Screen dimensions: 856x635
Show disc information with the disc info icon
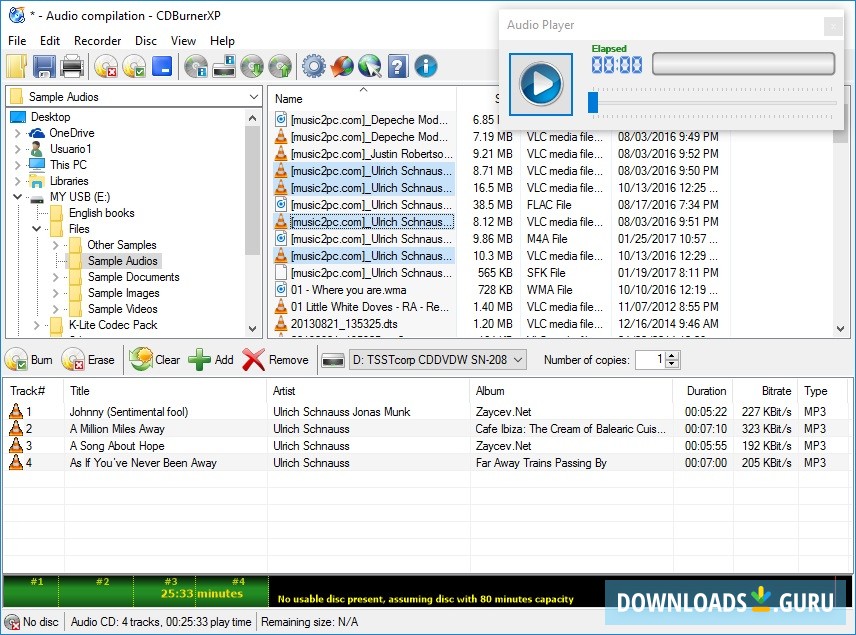click(196, 67)
